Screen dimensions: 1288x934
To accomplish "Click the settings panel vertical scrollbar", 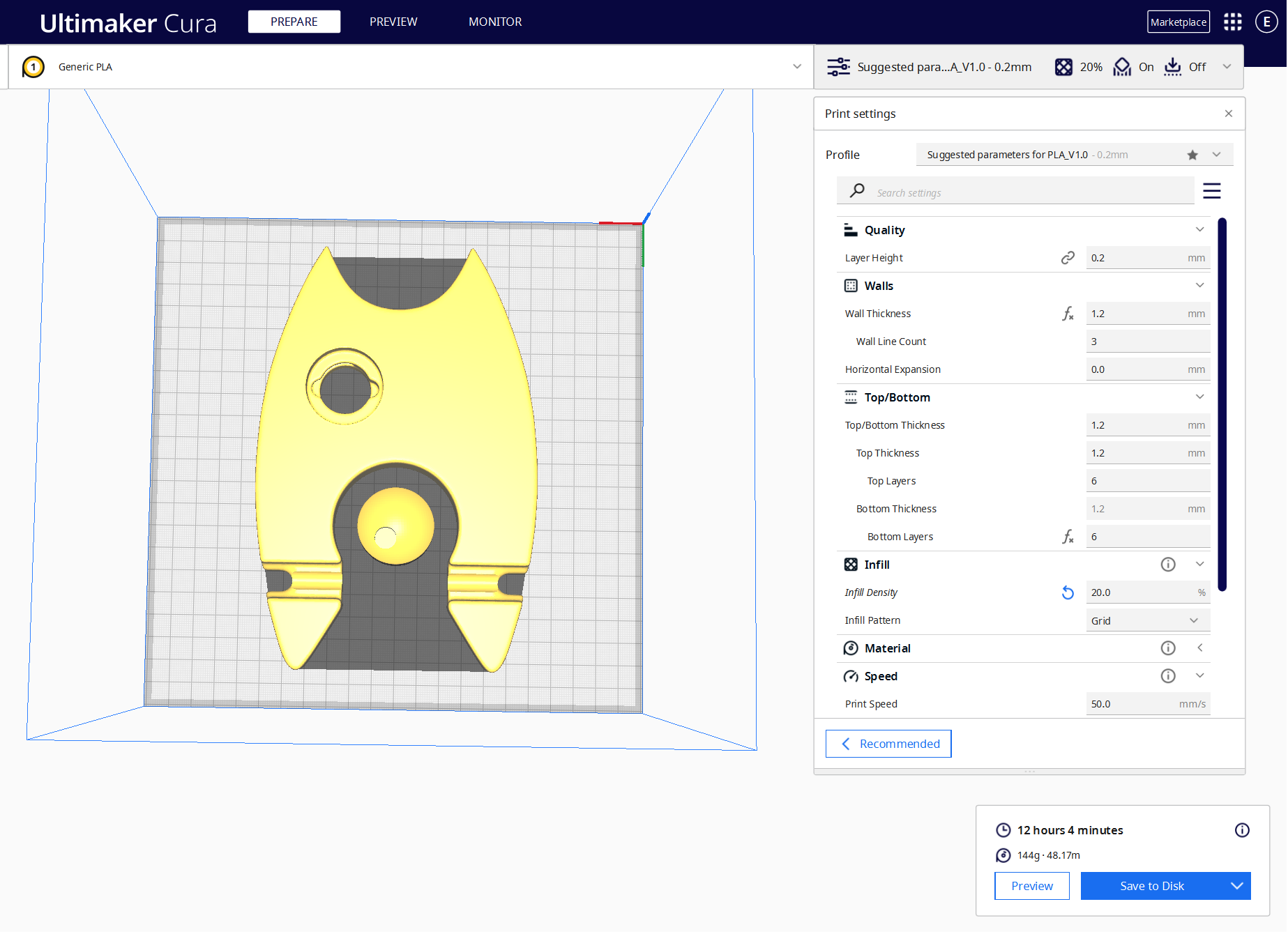I will tap(1222, 404).
